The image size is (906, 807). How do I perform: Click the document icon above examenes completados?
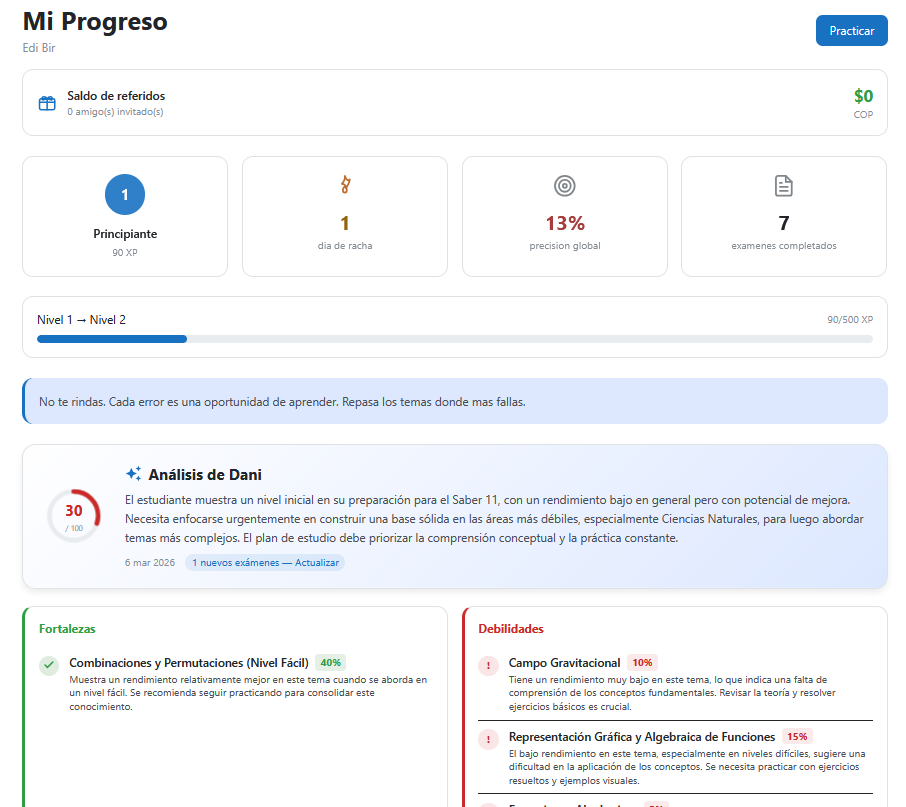[x=784, y=186]
